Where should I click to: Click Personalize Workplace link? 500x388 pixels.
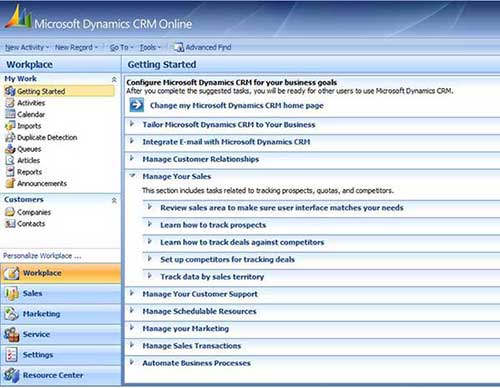pos(42,256)
